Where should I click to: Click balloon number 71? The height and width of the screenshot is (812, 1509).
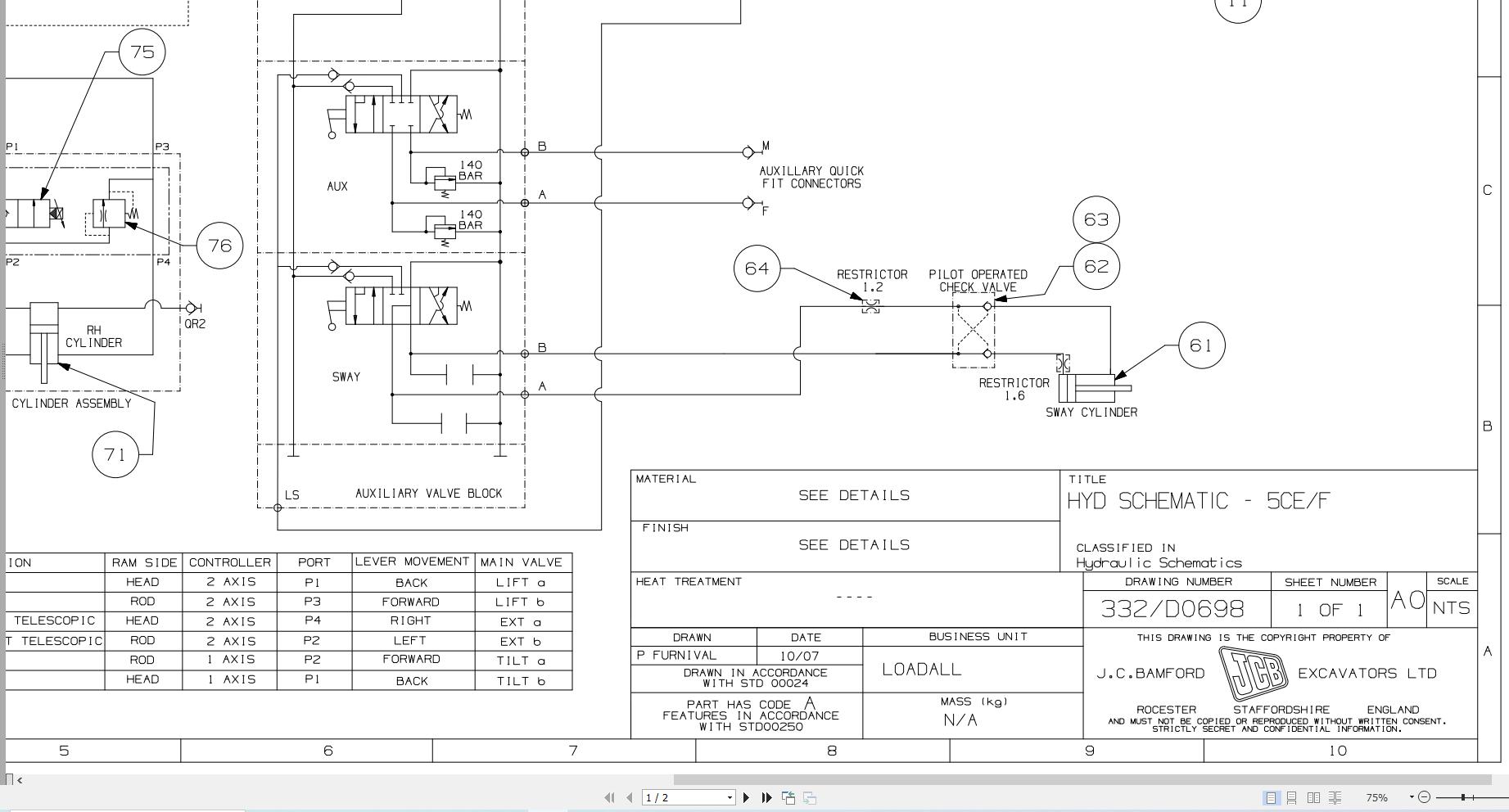(x=115, y=453)
